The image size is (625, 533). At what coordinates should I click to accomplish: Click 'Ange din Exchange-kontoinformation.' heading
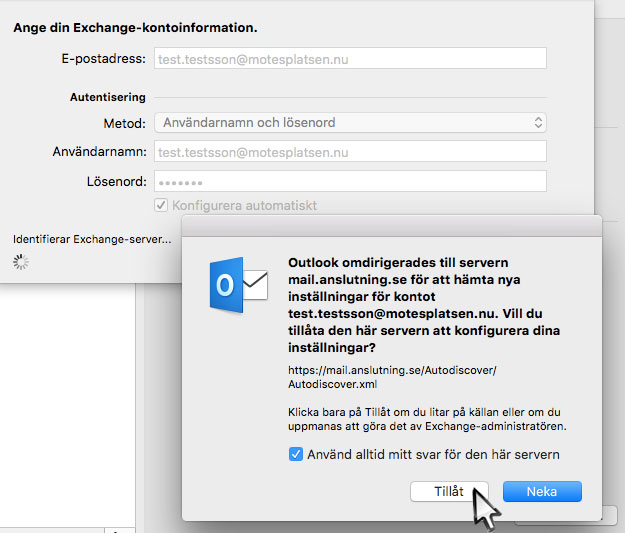[x=136, y=28]
